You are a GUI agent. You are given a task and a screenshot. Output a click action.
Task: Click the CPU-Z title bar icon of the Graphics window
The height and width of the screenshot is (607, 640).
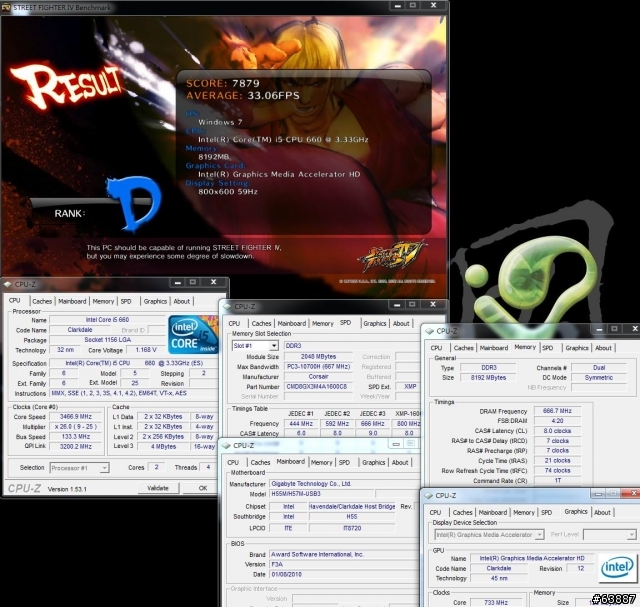(x=428, y=495)
